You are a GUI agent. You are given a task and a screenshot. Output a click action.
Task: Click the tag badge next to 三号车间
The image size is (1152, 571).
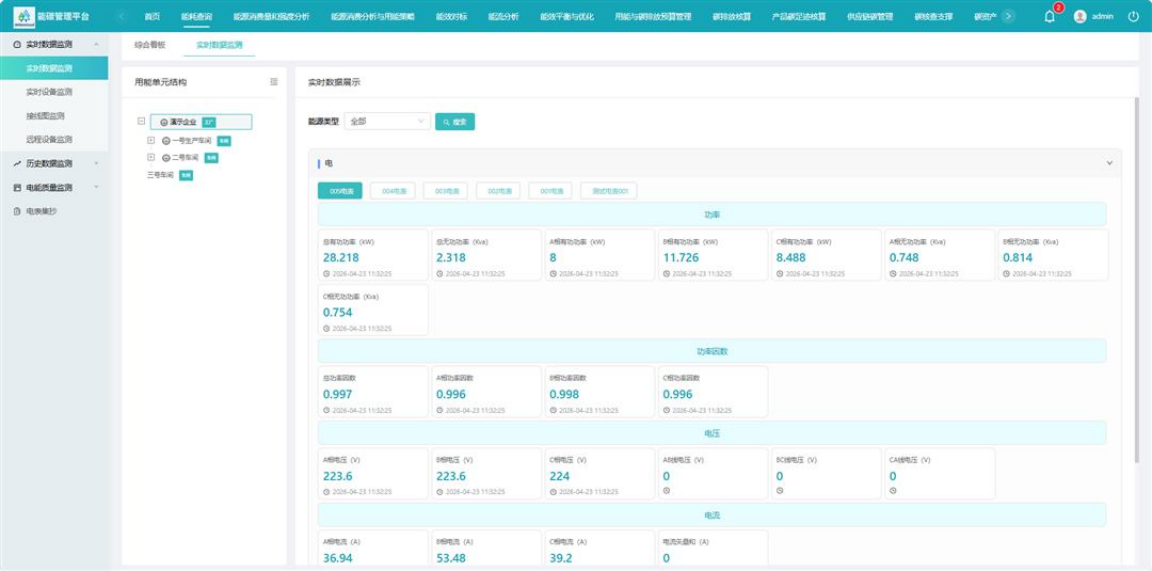click(186, 175)
